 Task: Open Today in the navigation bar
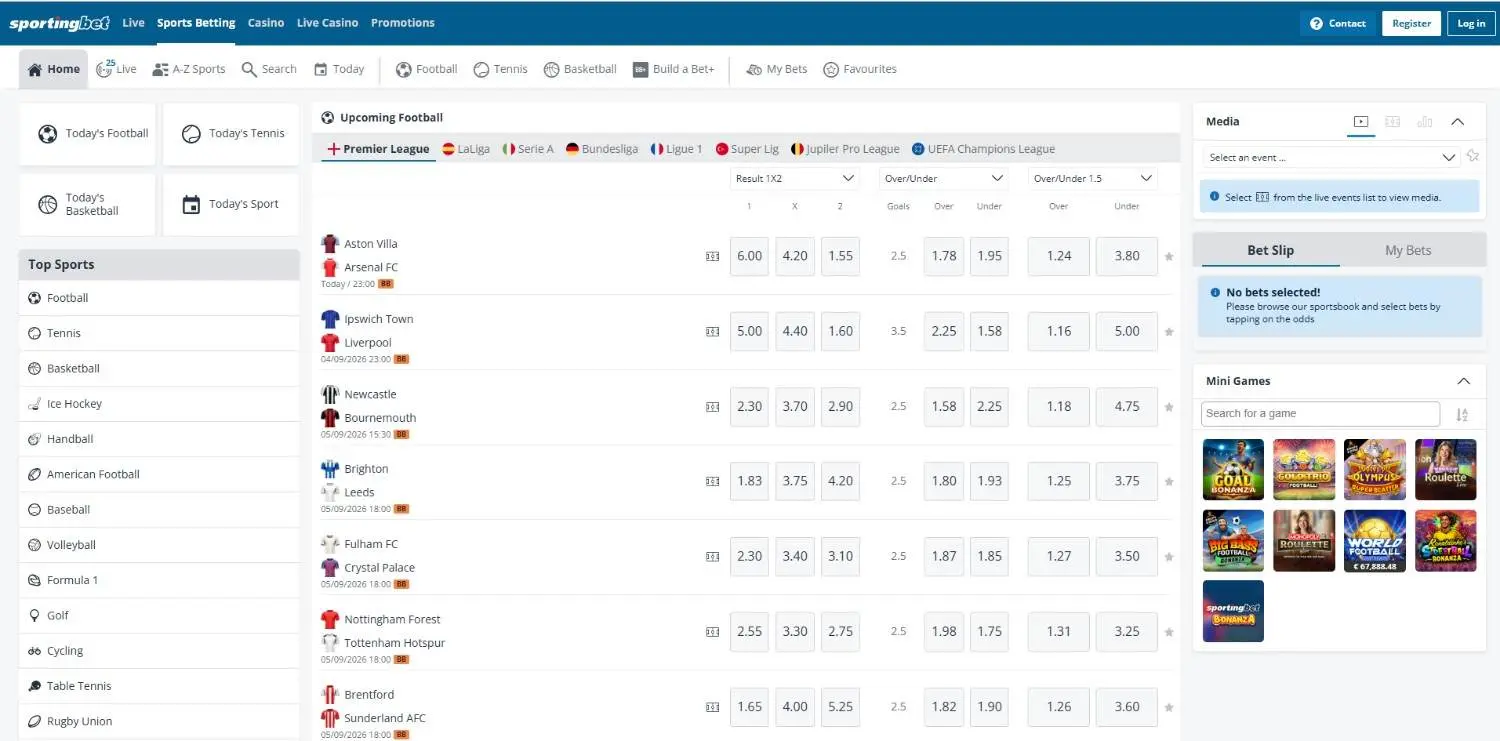[339, 69]
